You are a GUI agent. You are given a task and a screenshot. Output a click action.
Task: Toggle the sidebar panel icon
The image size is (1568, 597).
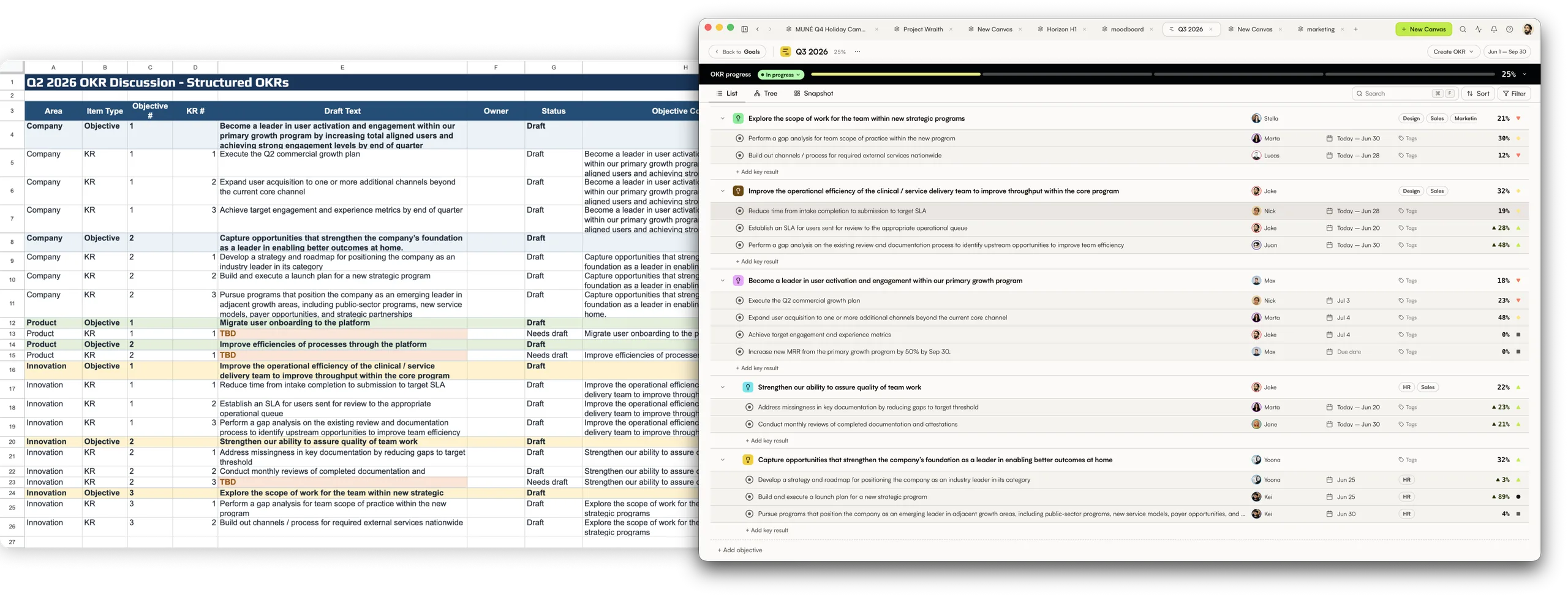[744, 29]
